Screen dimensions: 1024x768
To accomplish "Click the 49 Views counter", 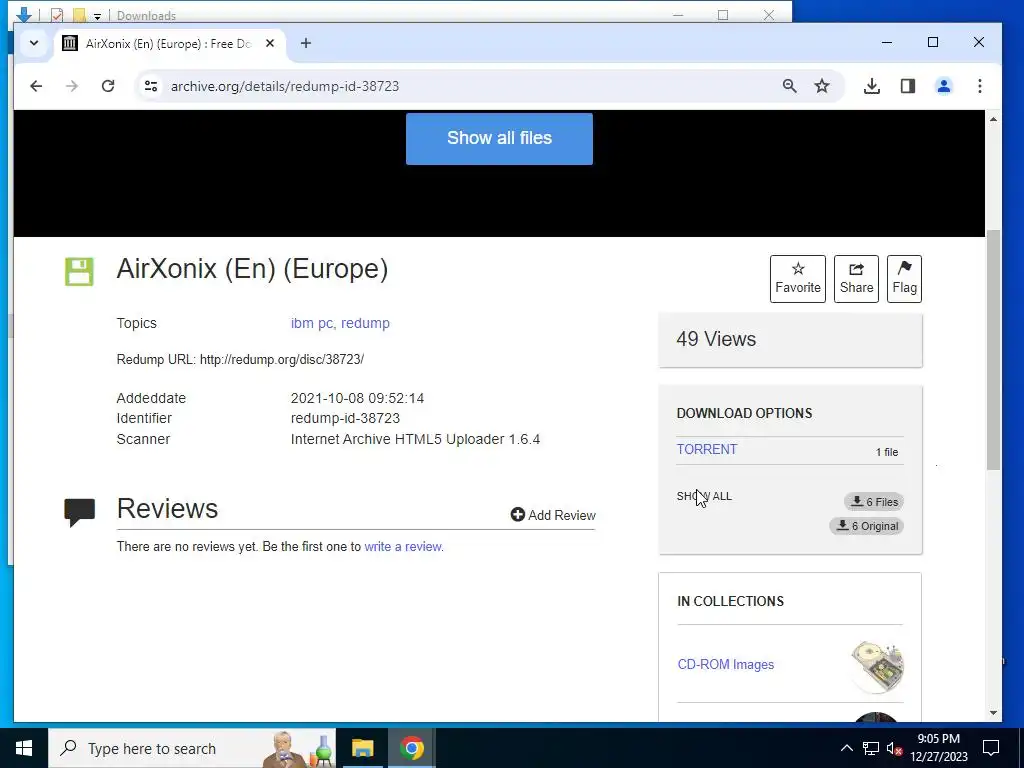I will (x=716, y=339).
